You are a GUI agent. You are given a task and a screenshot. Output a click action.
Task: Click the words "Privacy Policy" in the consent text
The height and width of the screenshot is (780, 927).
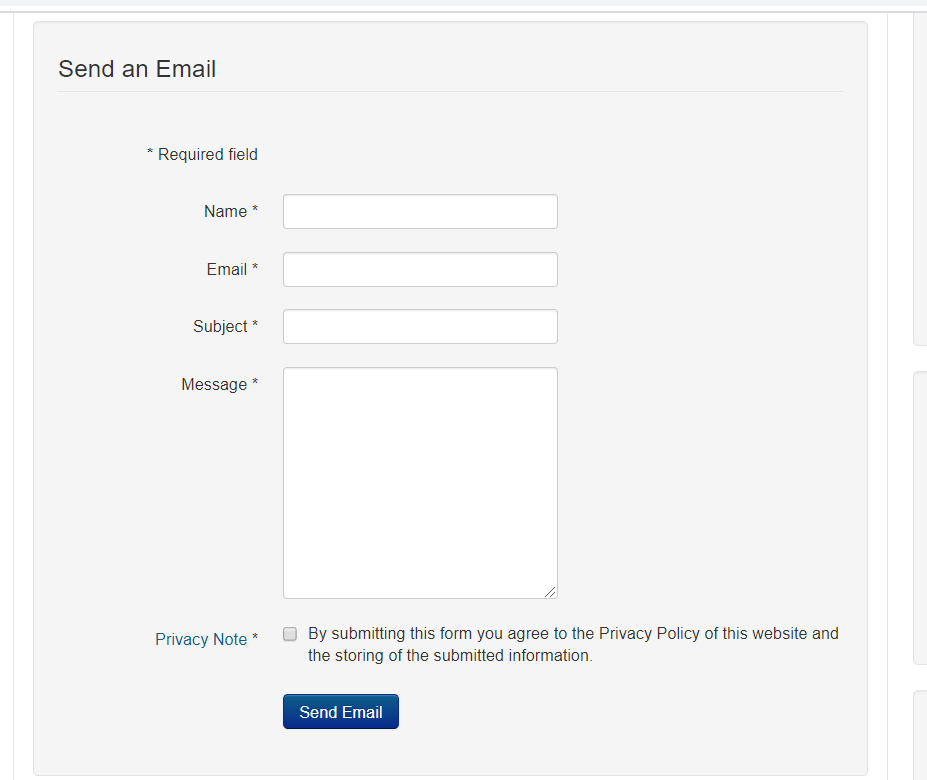(x=649, y=634)
